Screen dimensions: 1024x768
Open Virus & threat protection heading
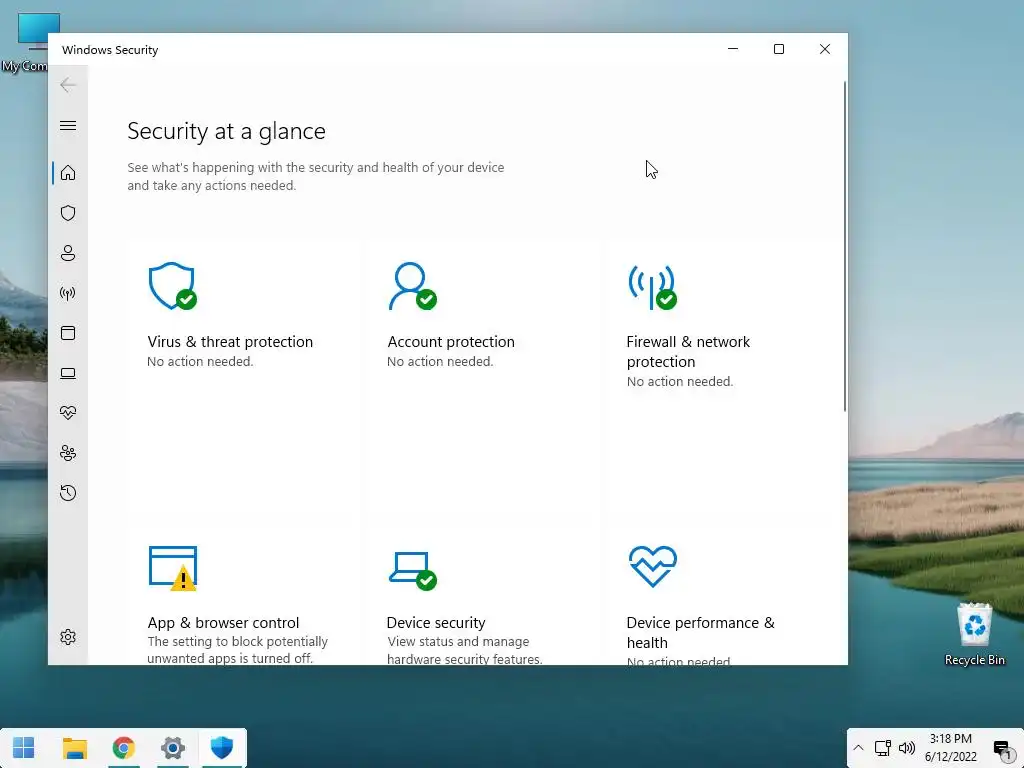pyautogui.click(x=230, y=342)
